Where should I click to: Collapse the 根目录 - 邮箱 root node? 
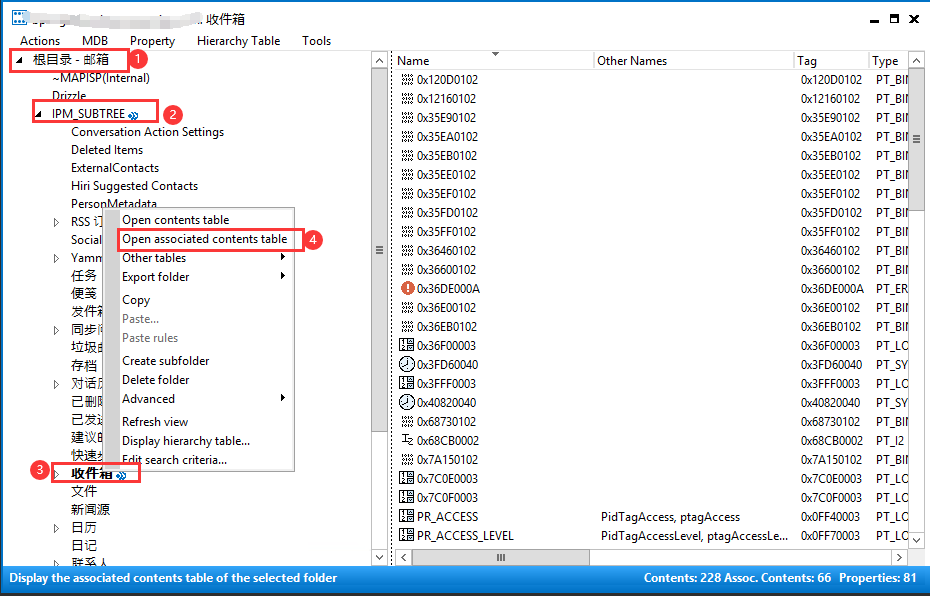pyautogui.click(x=20, y=60)
